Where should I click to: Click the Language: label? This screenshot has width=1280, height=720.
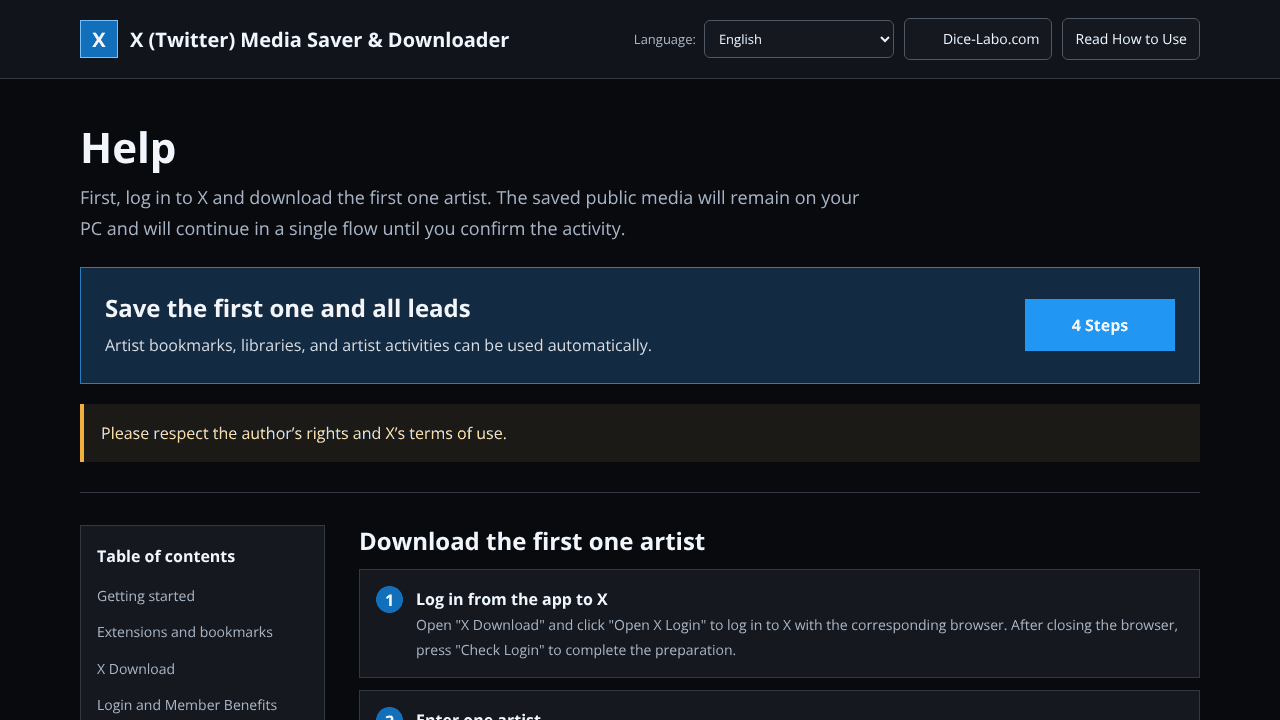pos(665,39)
